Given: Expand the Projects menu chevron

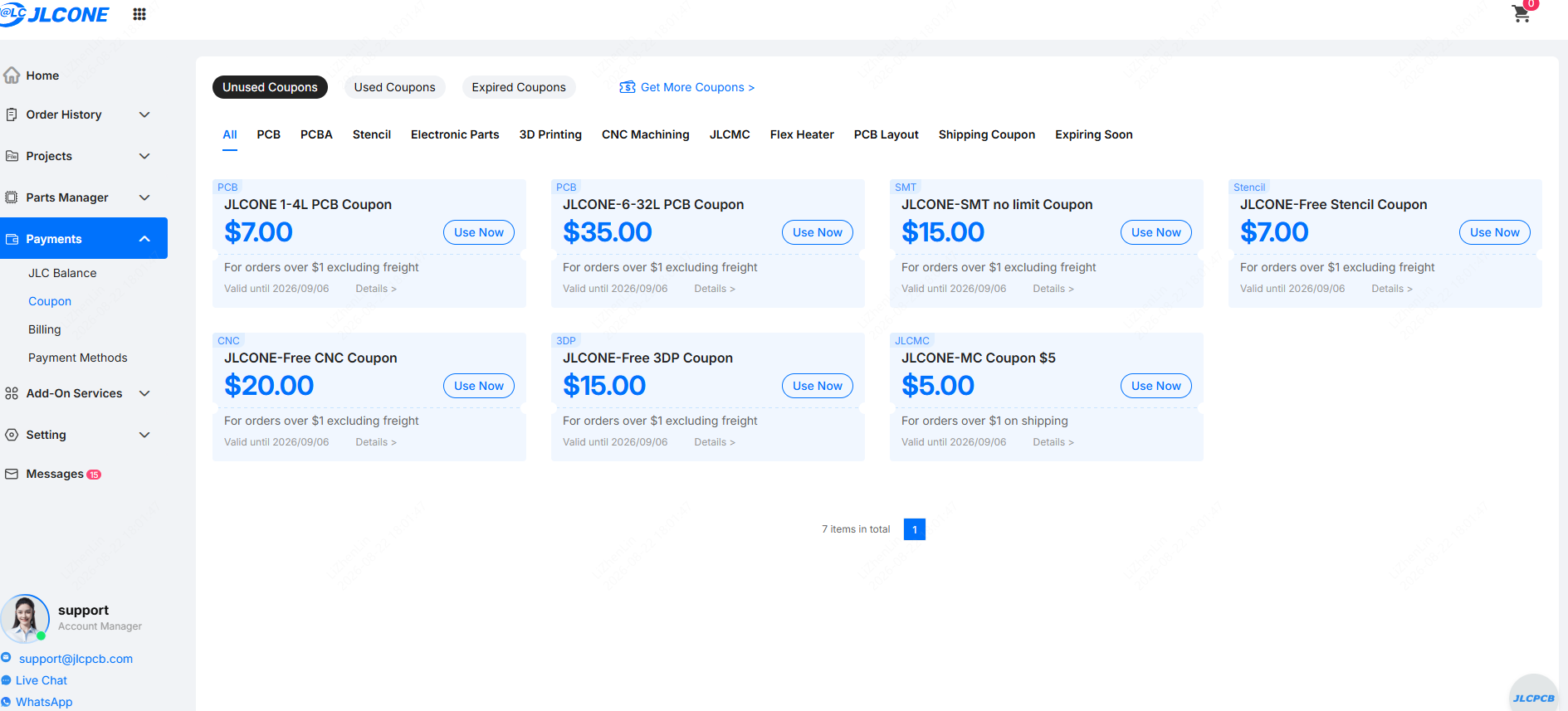Looking at the screenshot, I should click(x=144, y=156).
